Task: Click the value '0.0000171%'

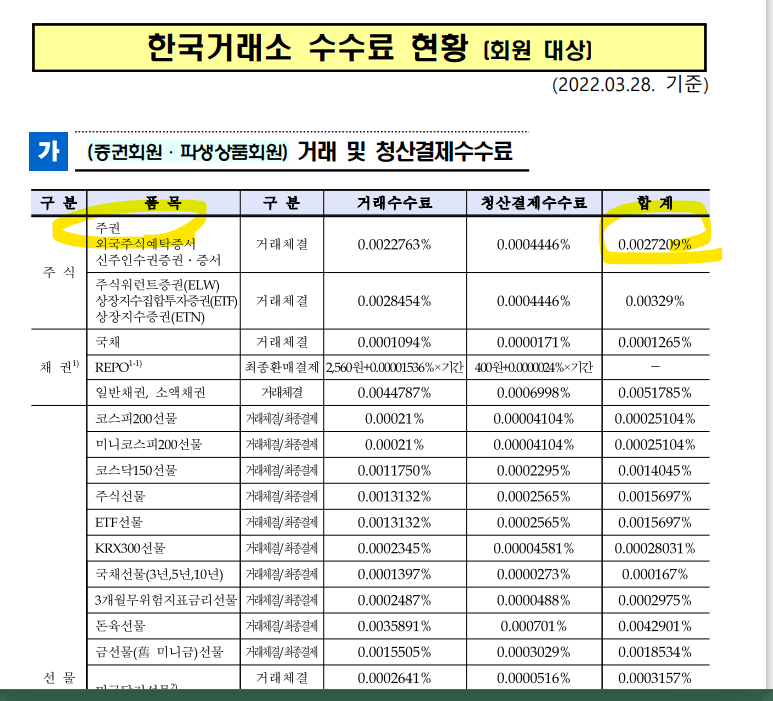Action: (x=533, y=342)
